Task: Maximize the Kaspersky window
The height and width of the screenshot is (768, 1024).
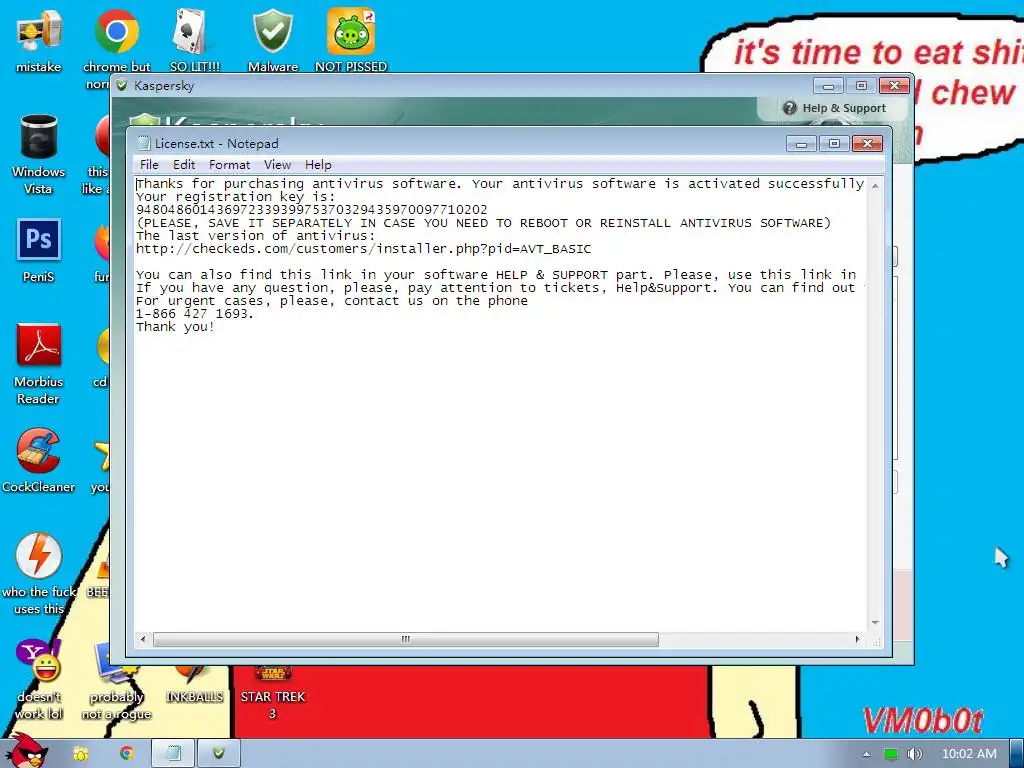Action: point(861,86)
